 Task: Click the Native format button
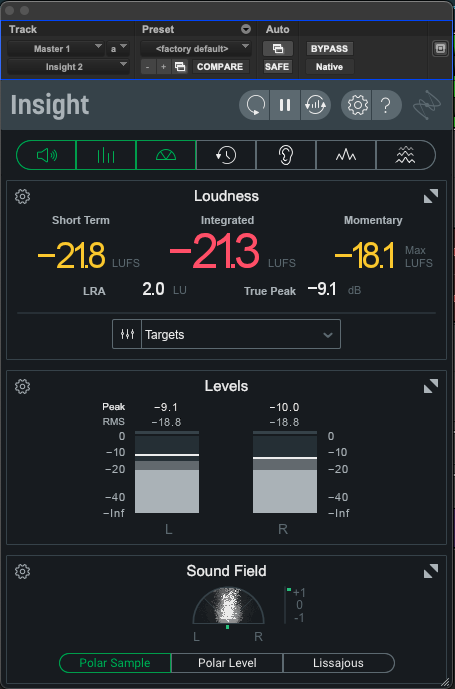pos(329,67)
